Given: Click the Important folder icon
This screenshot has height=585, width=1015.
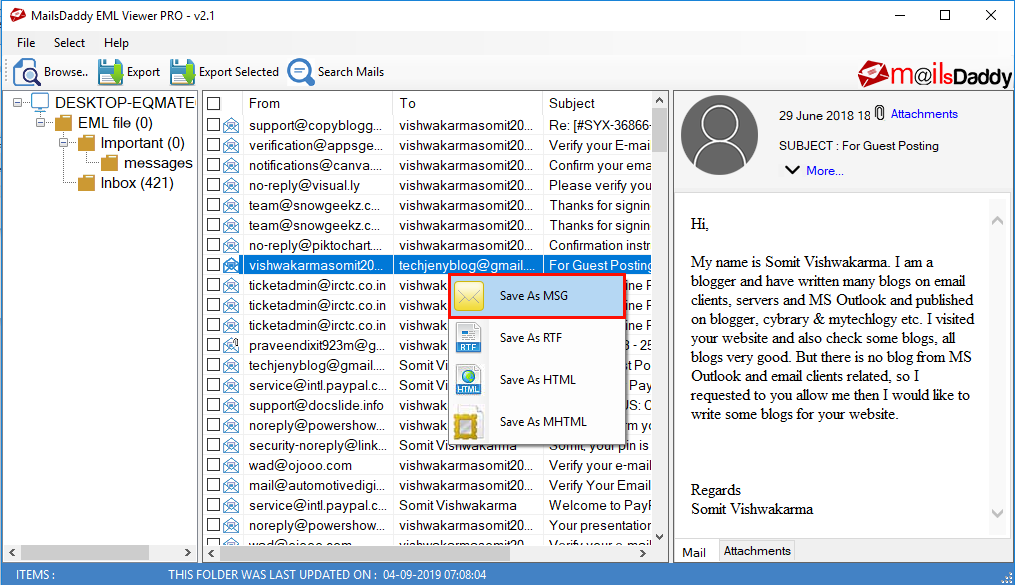Looking at the screenshot, I should point(87,143).
